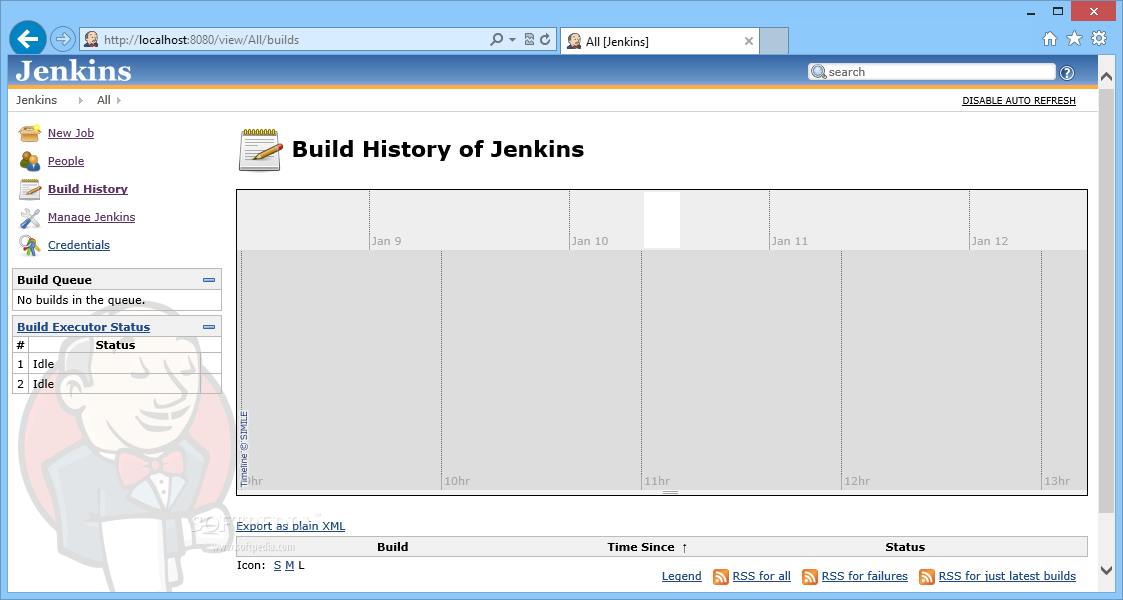Click DISABLE AUTO REFRESH link
This screenshot has height=600, width=1123.
pyautogui.click(x=1018, y=101)
